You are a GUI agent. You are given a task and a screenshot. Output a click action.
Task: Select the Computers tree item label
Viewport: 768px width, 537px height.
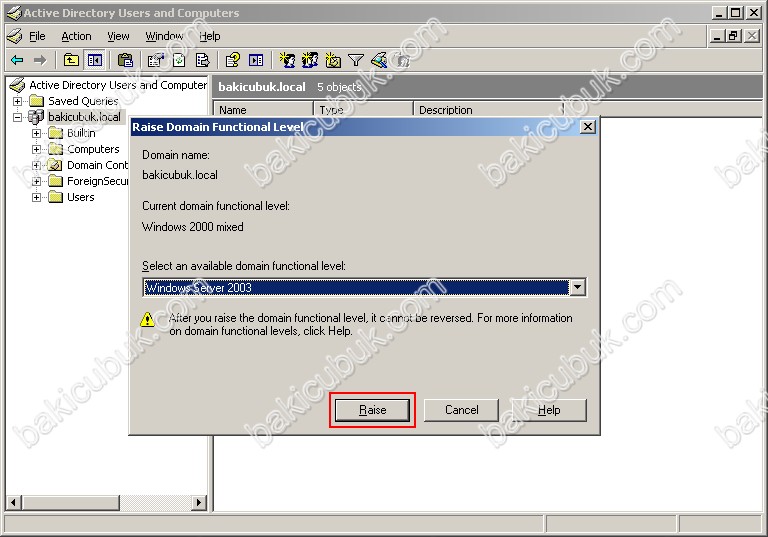click(x=93, y=149)
